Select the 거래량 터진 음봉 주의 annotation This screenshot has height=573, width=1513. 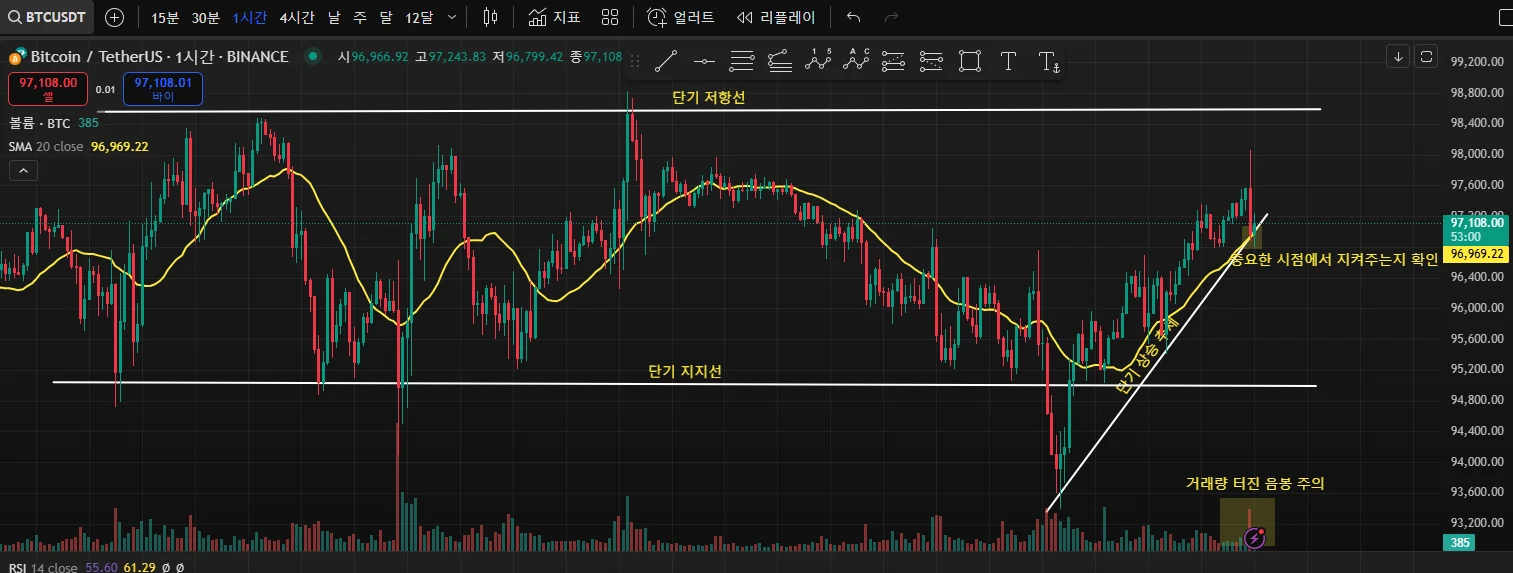click(x=1255, y=482)
